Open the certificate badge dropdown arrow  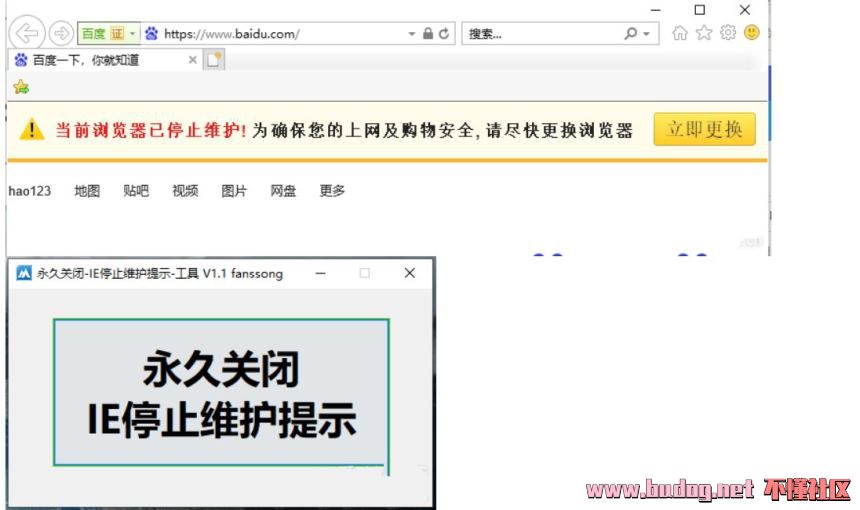coord(133,33)
